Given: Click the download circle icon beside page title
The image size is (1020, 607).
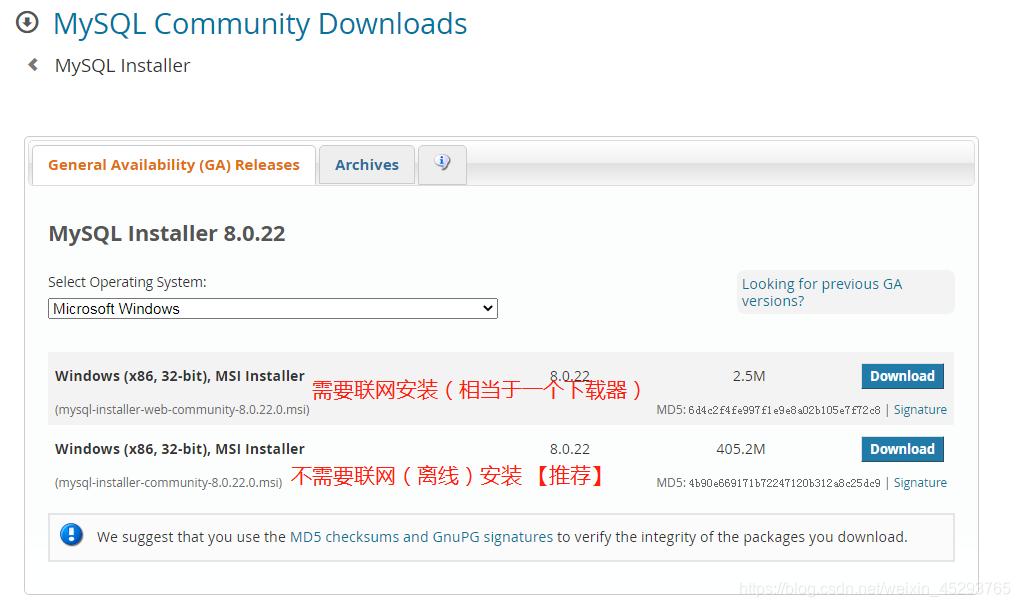Looking at the screenshot, I should 27,23.
